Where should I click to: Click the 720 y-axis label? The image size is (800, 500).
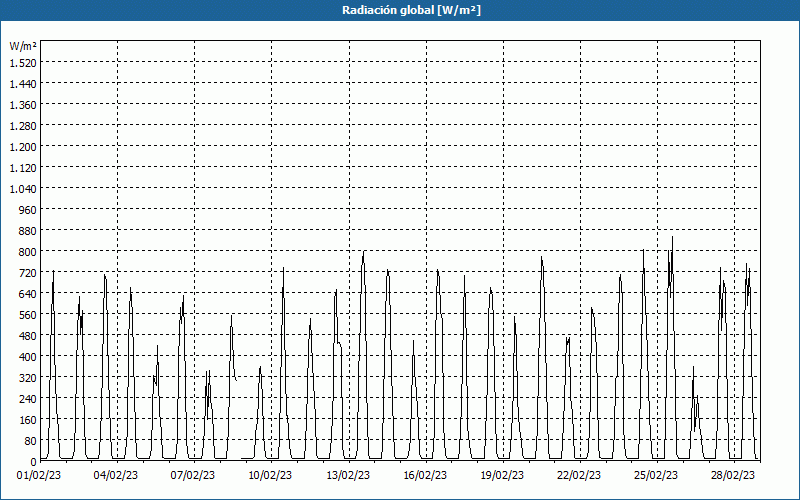pyautogui.click(x=28, y=272)
